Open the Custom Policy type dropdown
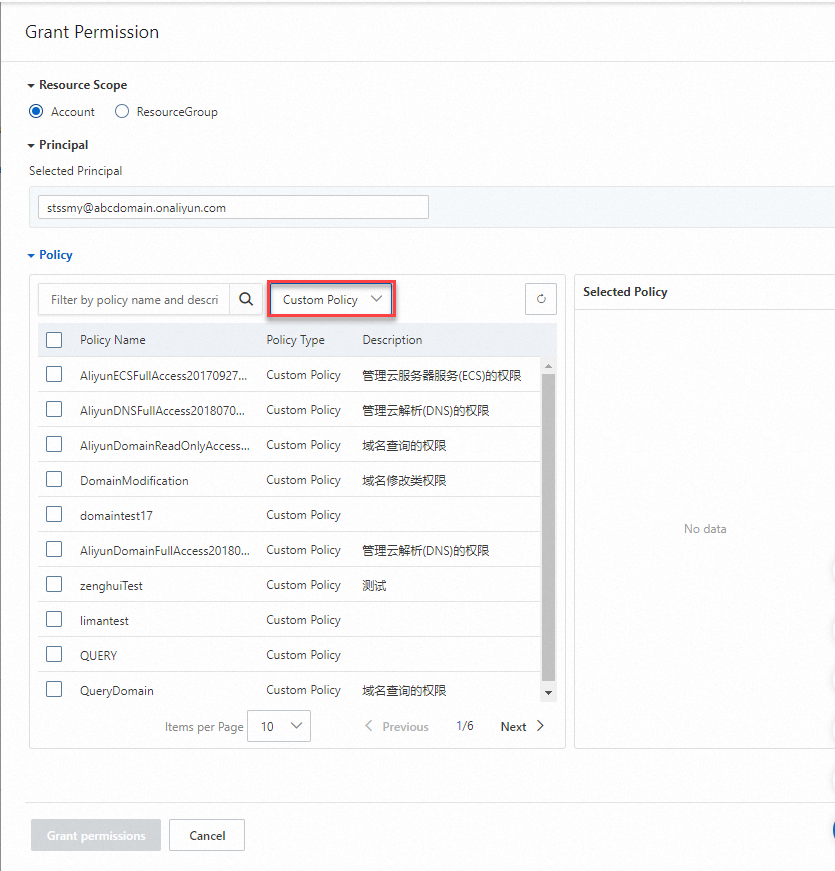The width and height of the screenshot is (835, 871). point(331,299)
